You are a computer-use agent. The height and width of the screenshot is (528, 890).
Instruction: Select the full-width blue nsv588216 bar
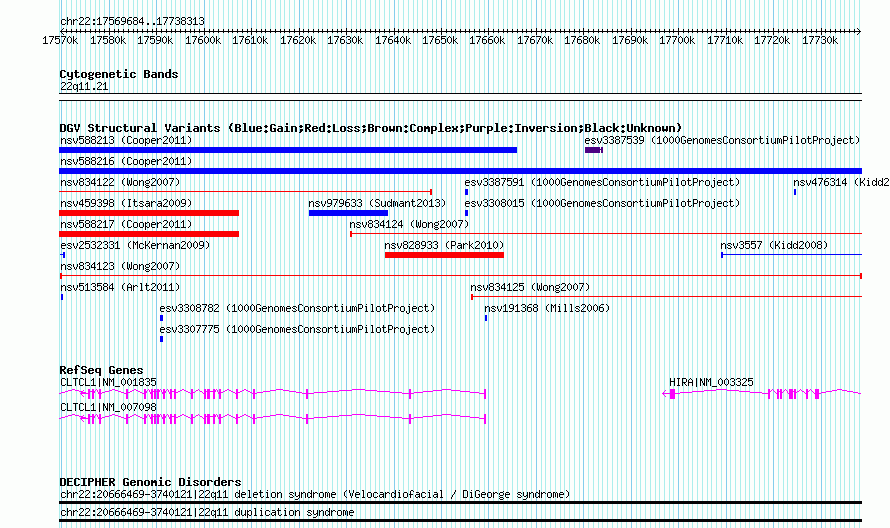pos(460,171)
